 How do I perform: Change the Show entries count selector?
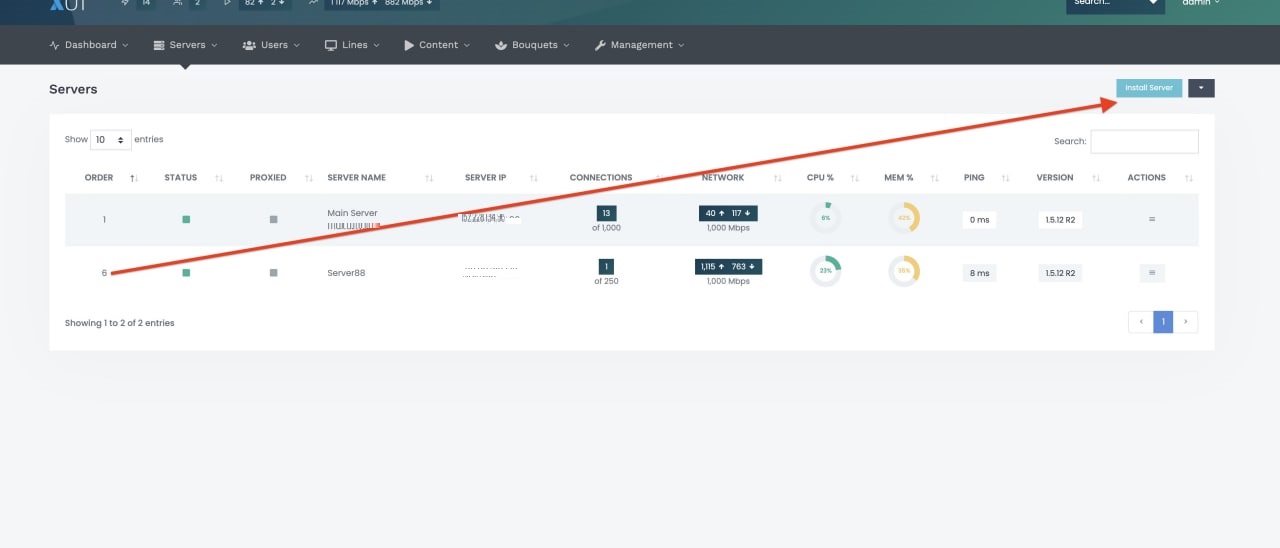[x=111, y=140]
